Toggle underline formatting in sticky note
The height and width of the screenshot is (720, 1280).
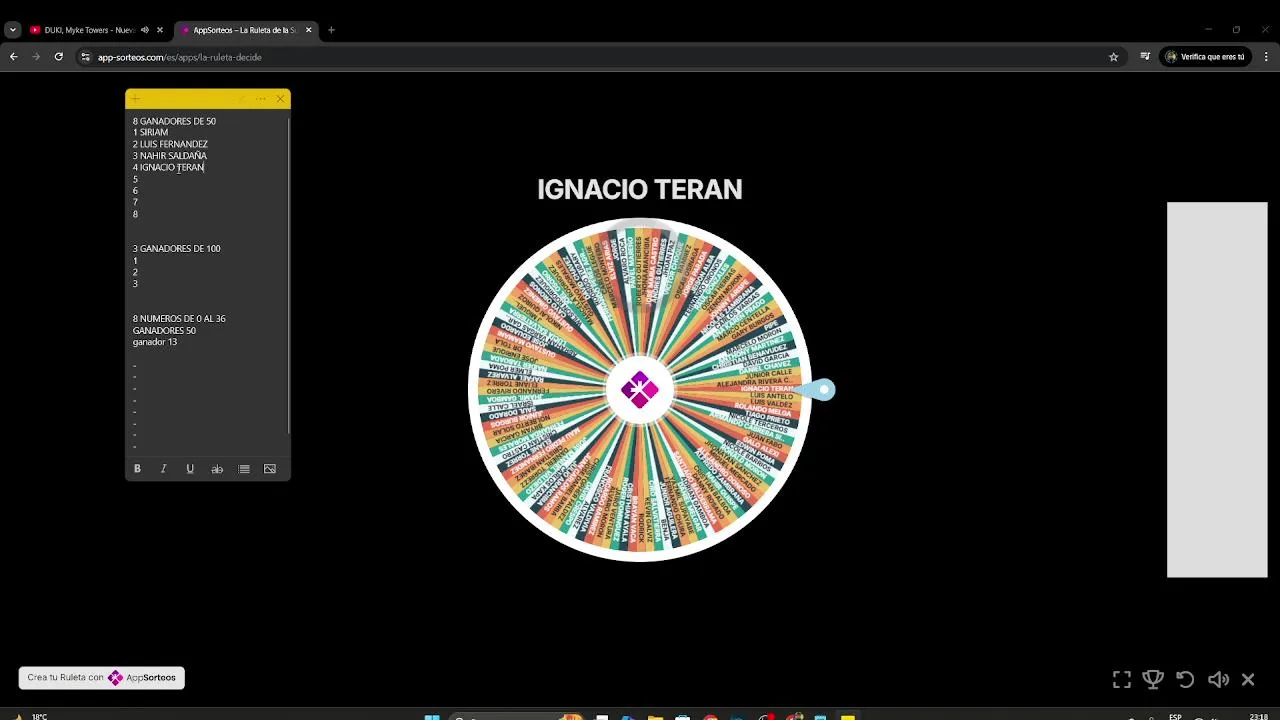point(190,469)
